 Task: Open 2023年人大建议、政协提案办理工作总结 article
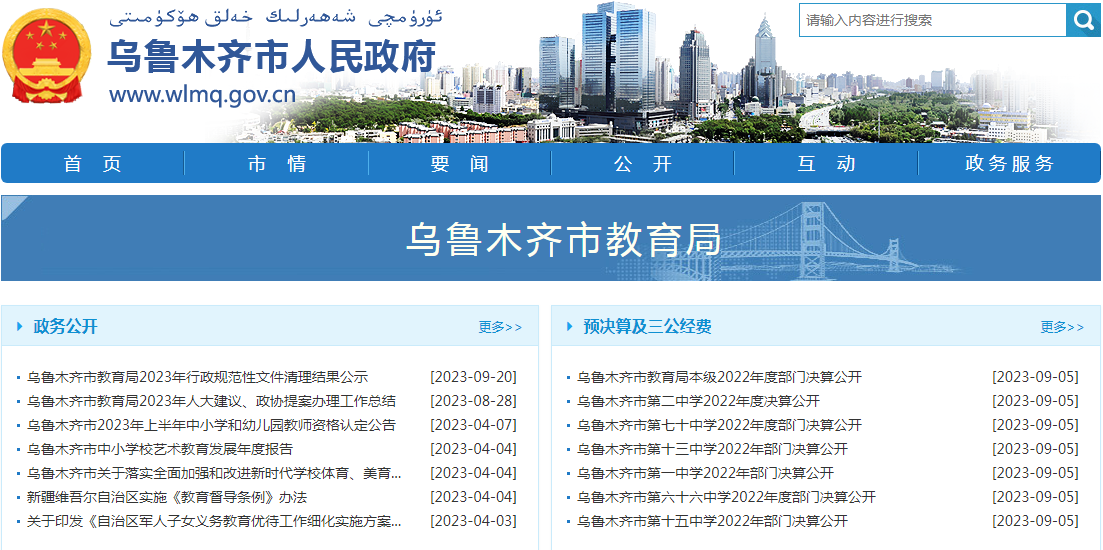point(211,401)
